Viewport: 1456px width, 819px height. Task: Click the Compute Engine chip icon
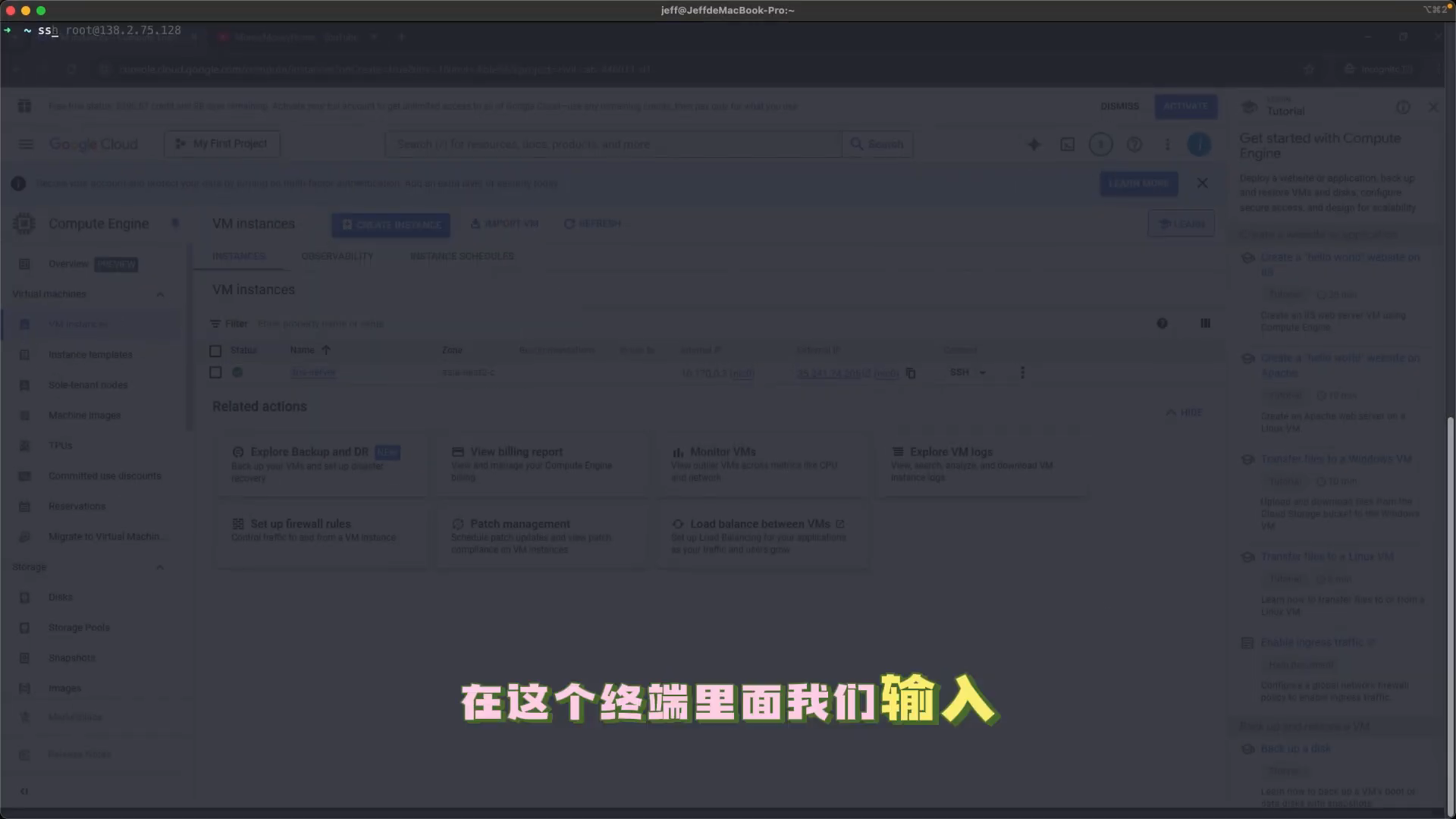pyautogui.click(x=24, y=224)
